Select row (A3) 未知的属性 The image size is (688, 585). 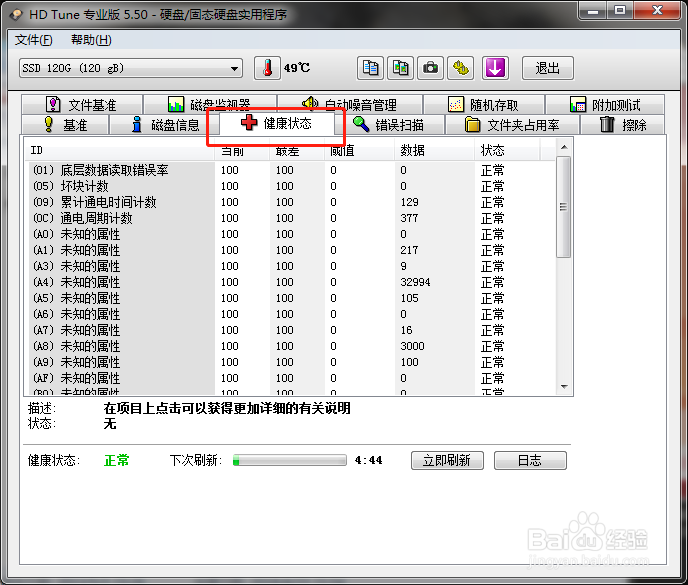coord(290,266)
